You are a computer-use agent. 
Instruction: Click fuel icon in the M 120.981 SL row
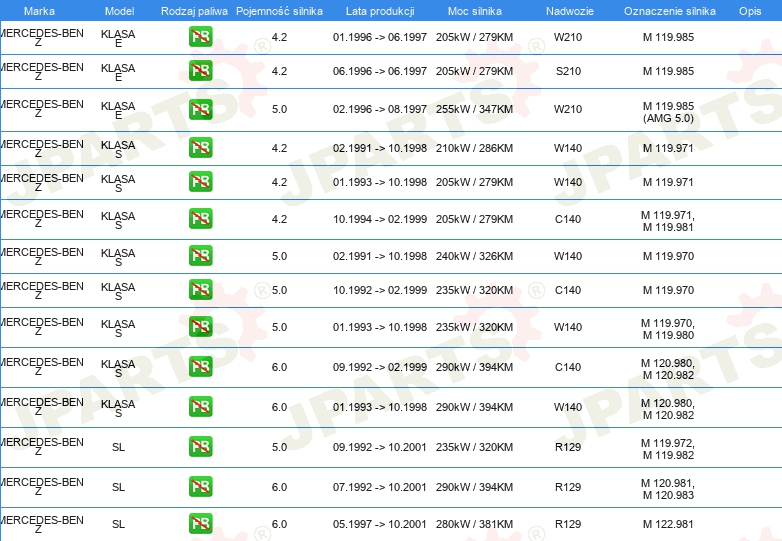point(200,486)
